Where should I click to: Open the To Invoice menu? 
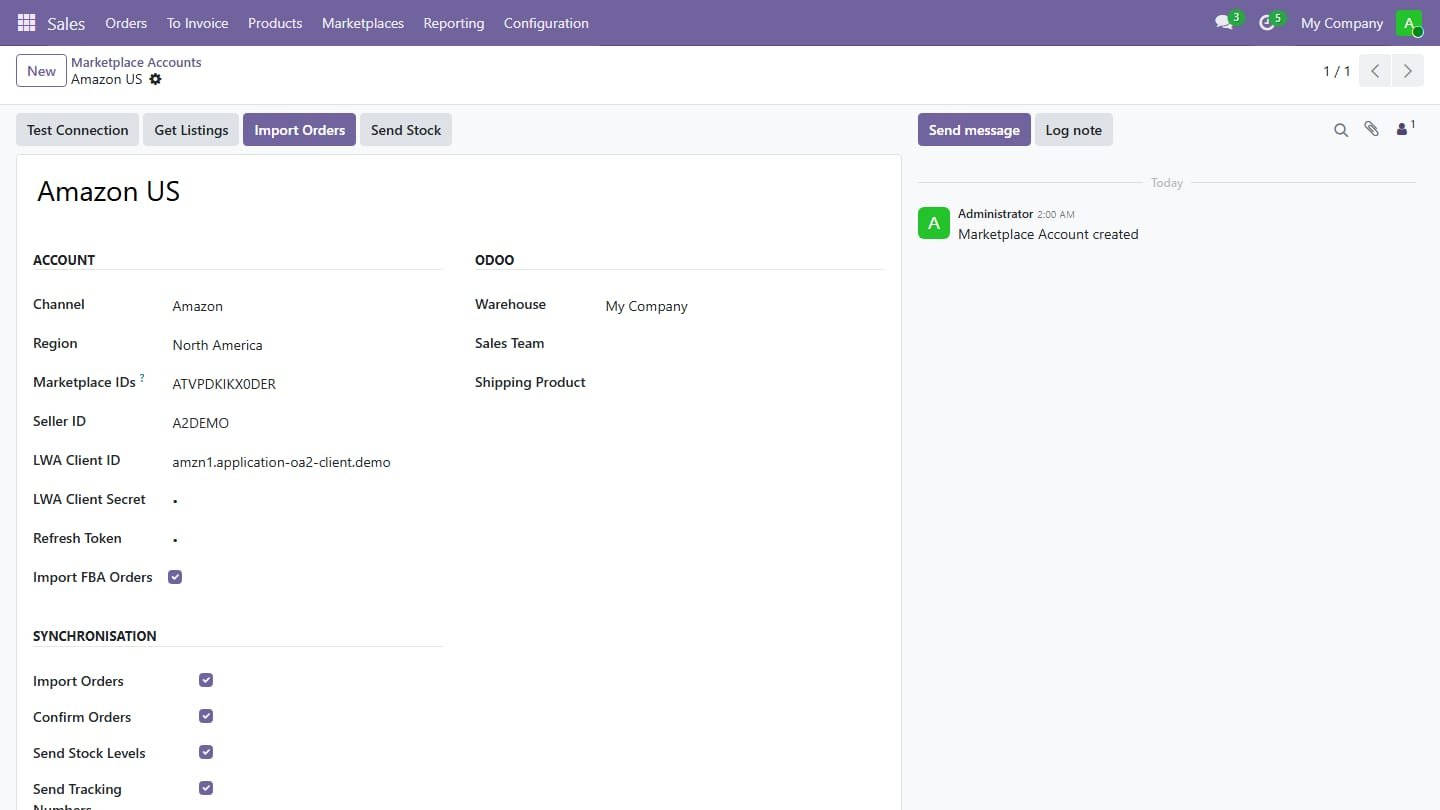[198, 23]
